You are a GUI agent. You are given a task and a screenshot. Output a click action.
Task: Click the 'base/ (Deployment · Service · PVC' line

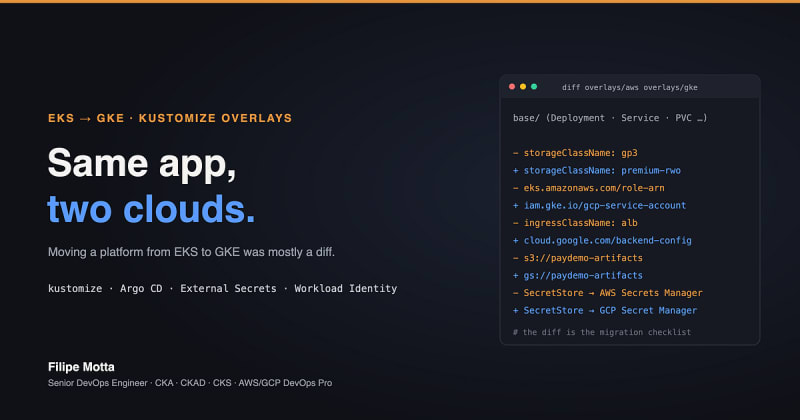610,118
